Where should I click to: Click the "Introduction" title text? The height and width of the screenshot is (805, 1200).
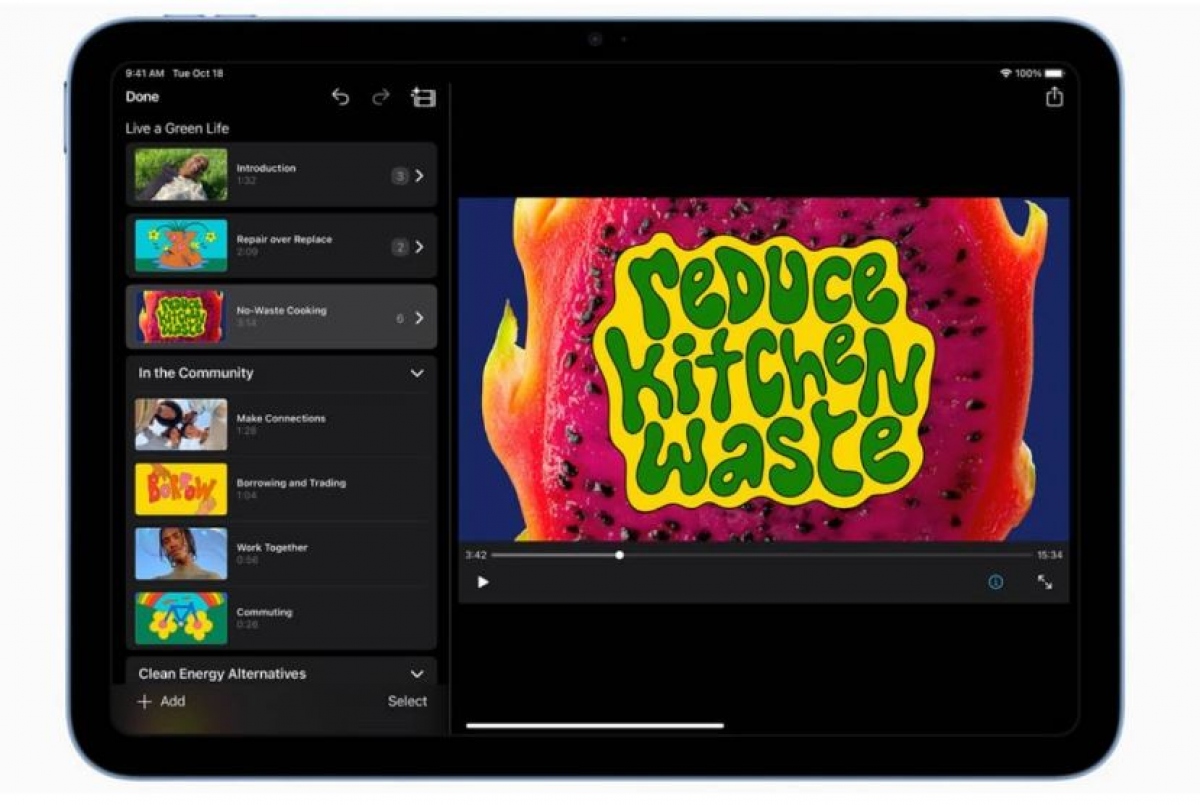coord(266,168)
